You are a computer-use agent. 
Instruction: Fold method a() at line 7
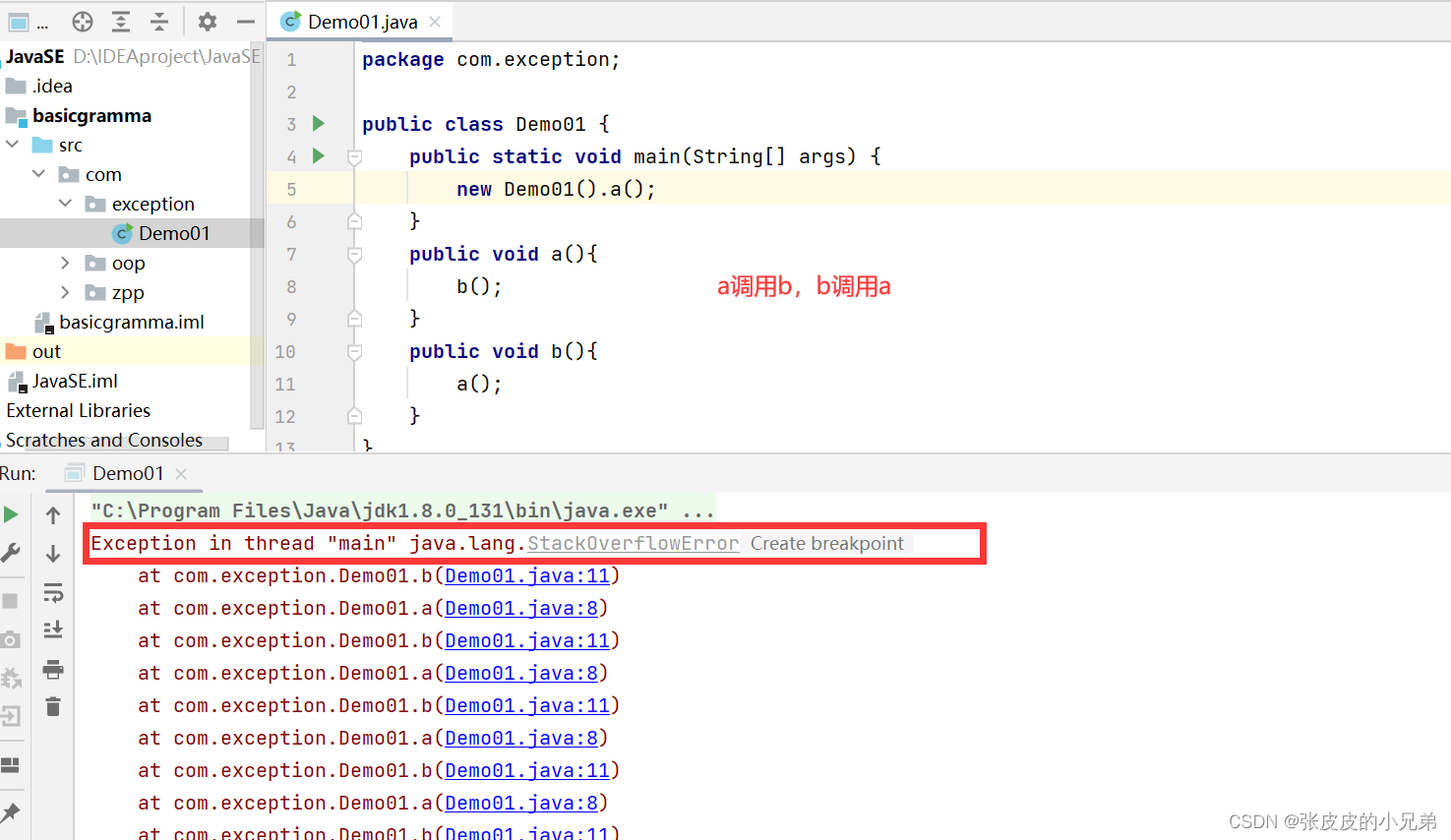click(x=355, y=254)
